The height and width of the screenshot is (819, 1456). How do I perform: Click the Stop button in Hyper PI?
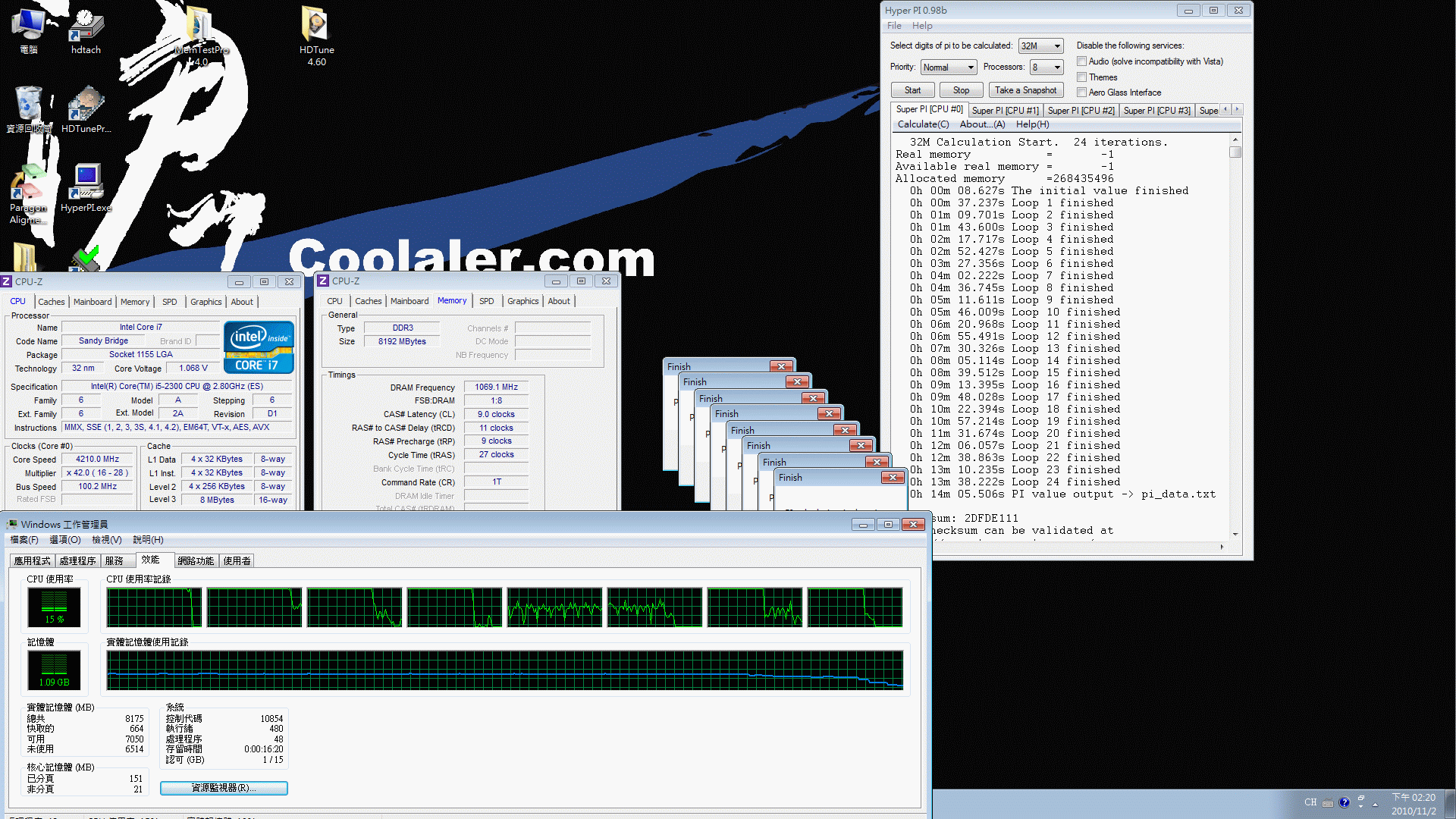(x=961, y=90)
